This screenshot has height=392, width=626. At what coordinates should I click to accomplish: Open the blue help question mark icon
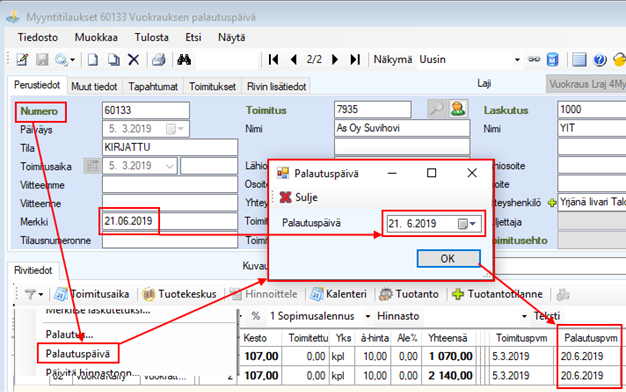599,60
